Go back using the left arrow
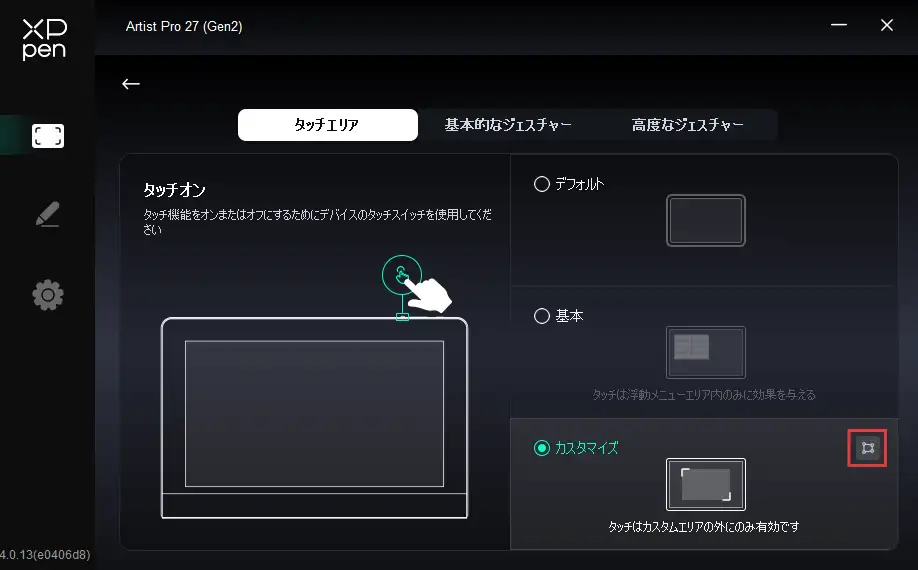This screenshot has height=570, width=918. (131, 84)
